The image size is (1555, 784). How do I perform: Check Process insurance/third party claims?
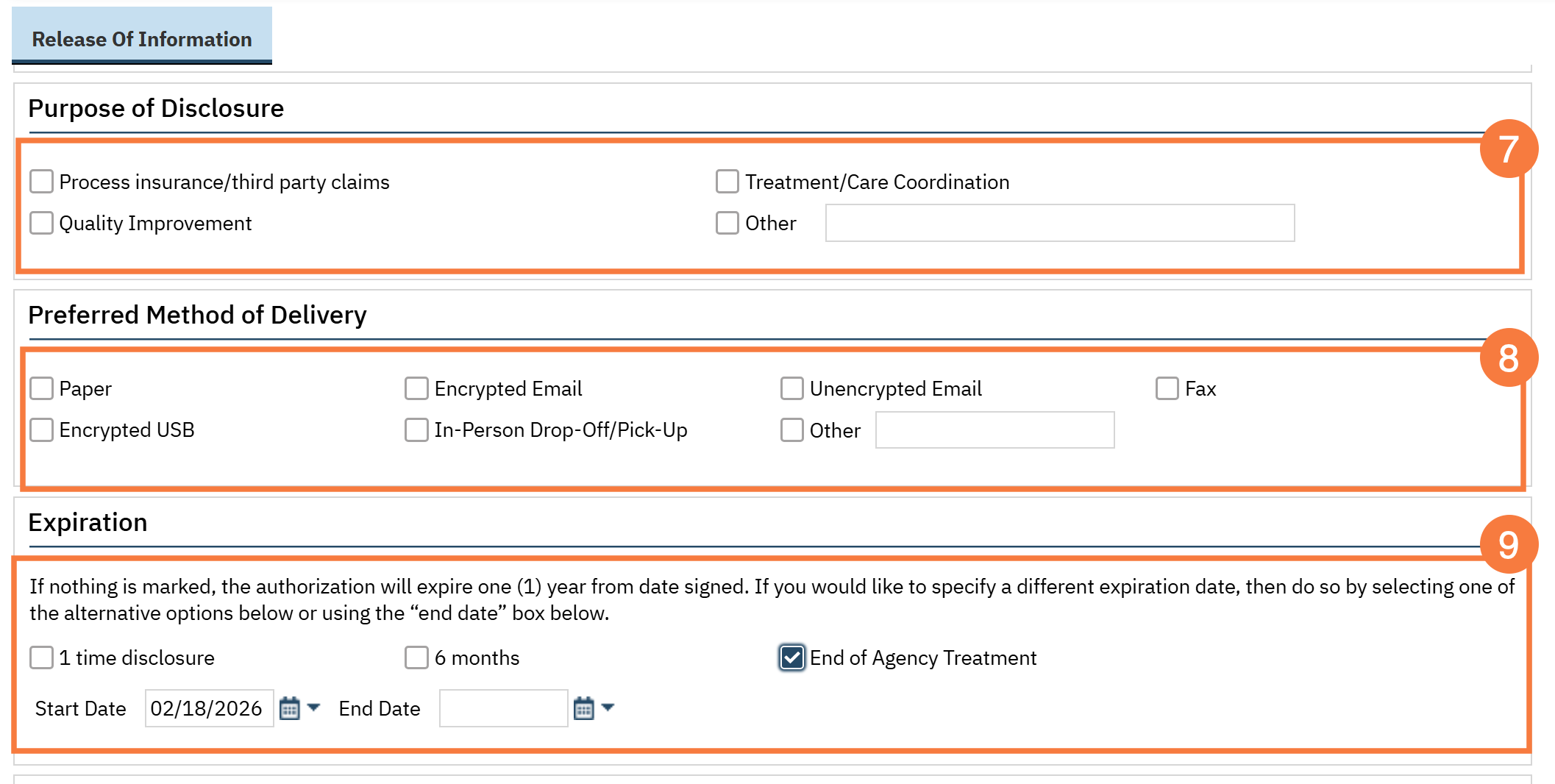(x=42, y=182)
